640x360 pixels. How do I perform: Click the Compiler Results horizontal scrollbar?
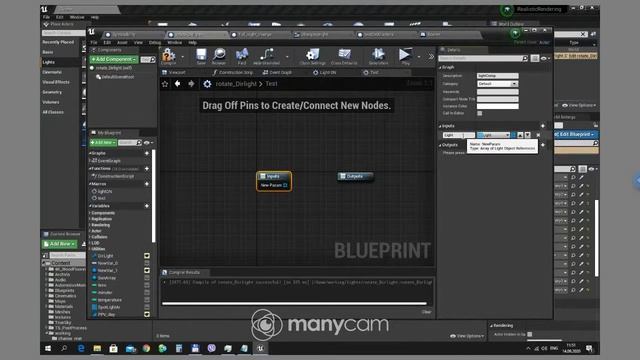pyautogui.click(x=294, y=304)
